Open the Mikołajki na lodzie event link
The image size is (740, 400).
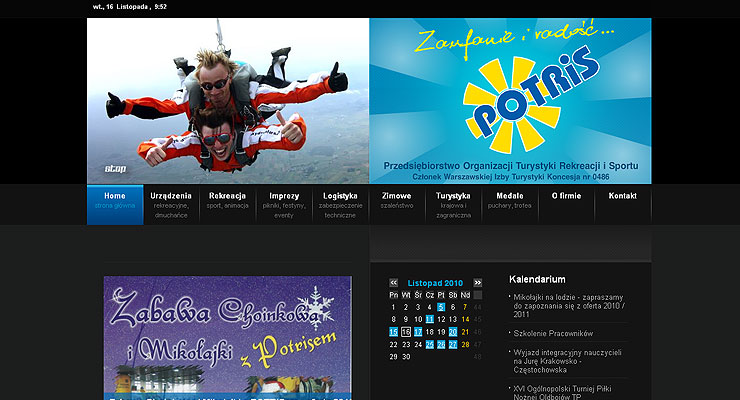(x=568, y=305)
